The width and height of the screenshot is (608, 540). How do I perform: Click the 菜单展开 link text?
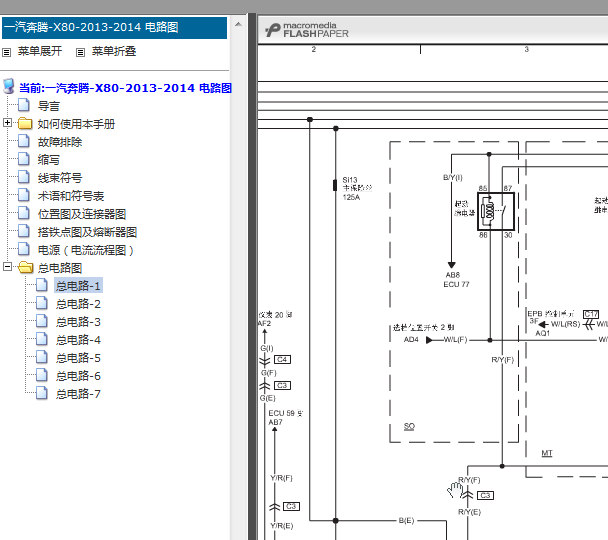pos(40,51)
